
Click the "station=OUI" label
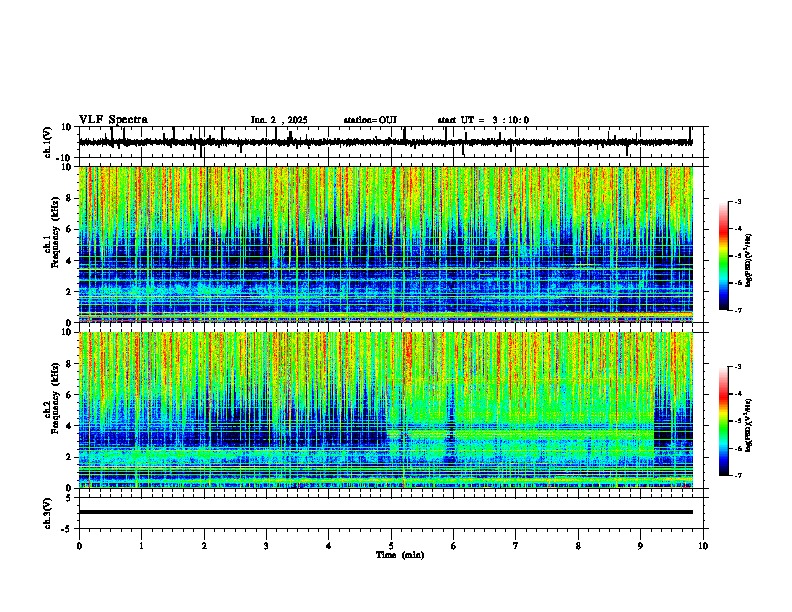tap(370, 120)
